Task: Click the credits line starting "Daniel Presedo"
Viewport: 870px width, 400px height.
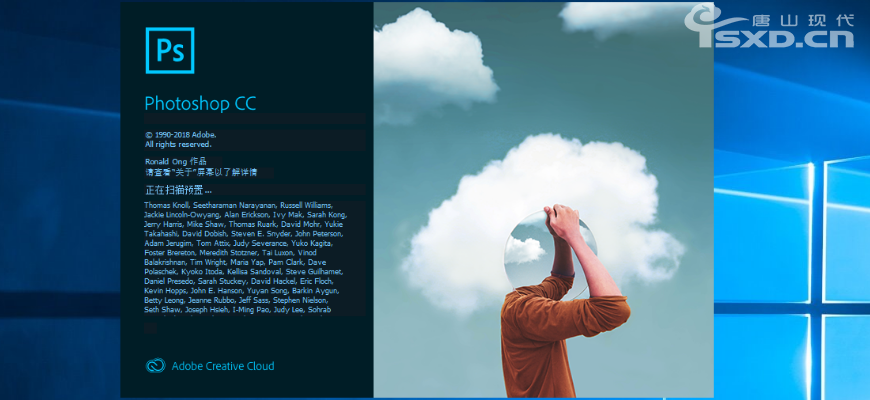Action: point(241,281)
